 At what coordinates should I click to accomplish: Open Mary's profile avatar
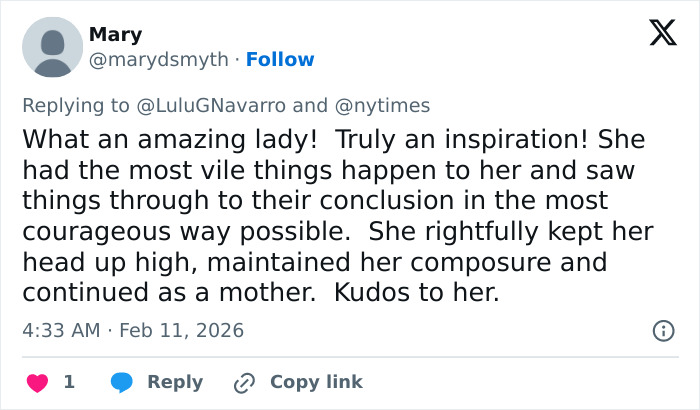tap(52, 47)
